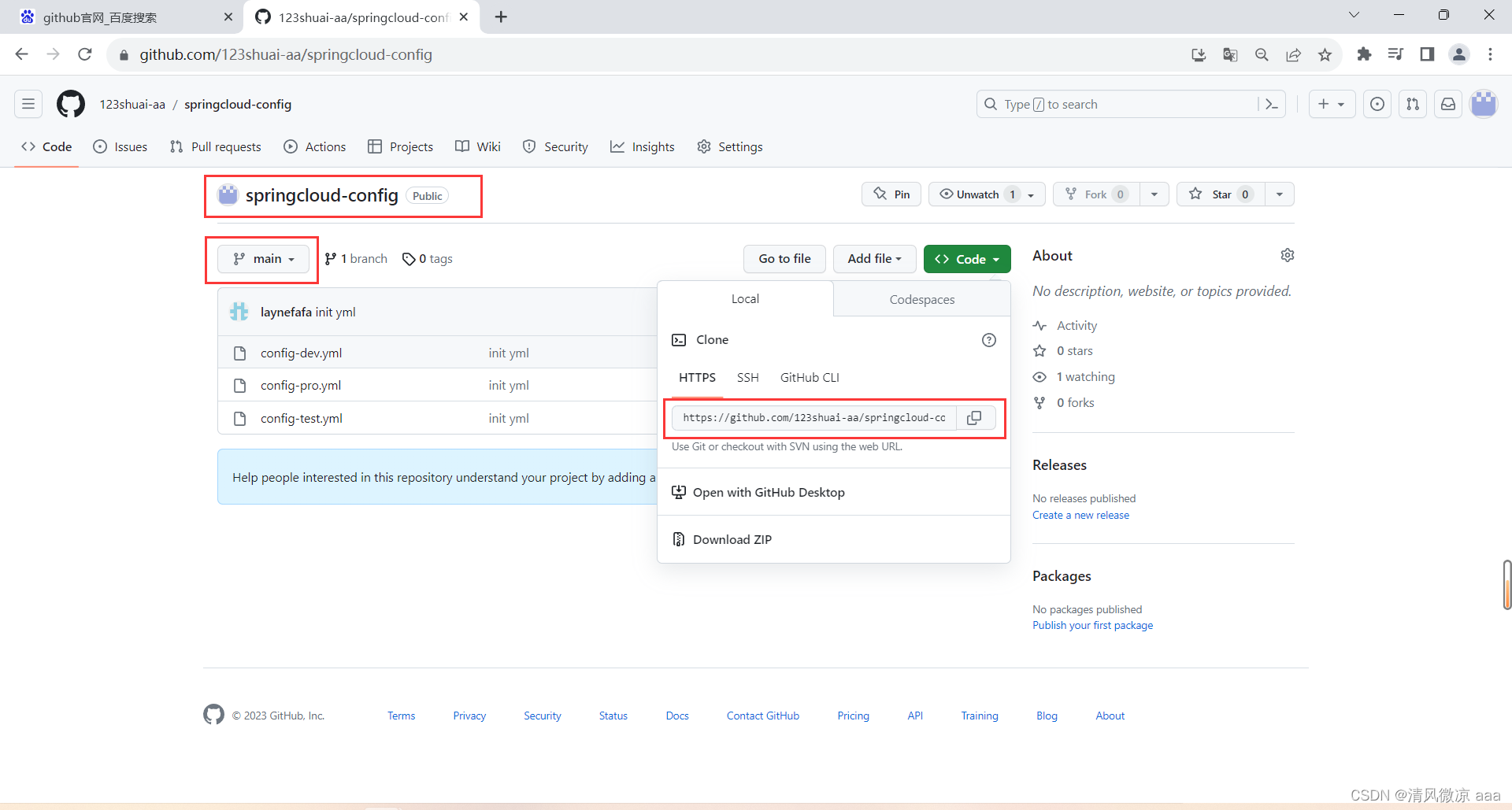Switch to the Actions tab
Viewport: 1512px width, 810px height.
pyautogui.click(x=314, y=146)
